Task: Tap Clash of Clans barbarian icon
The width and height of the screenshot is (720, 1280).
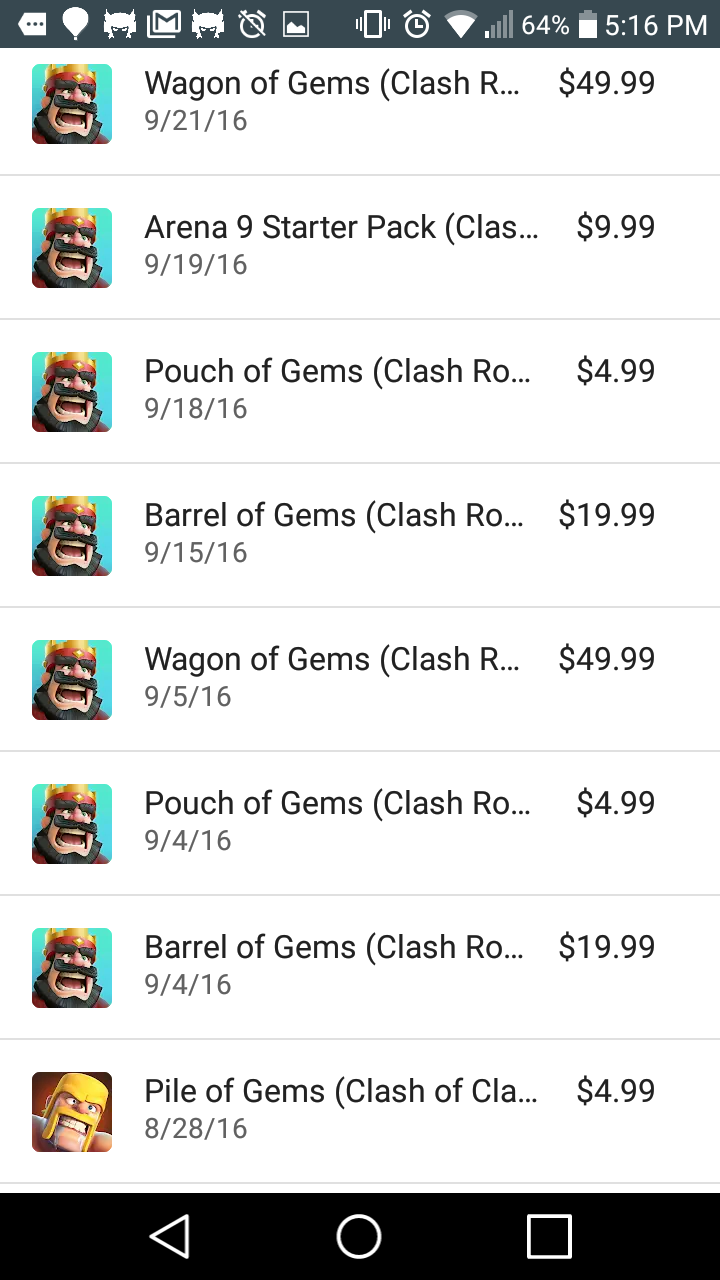Action: coord(72,1112)
